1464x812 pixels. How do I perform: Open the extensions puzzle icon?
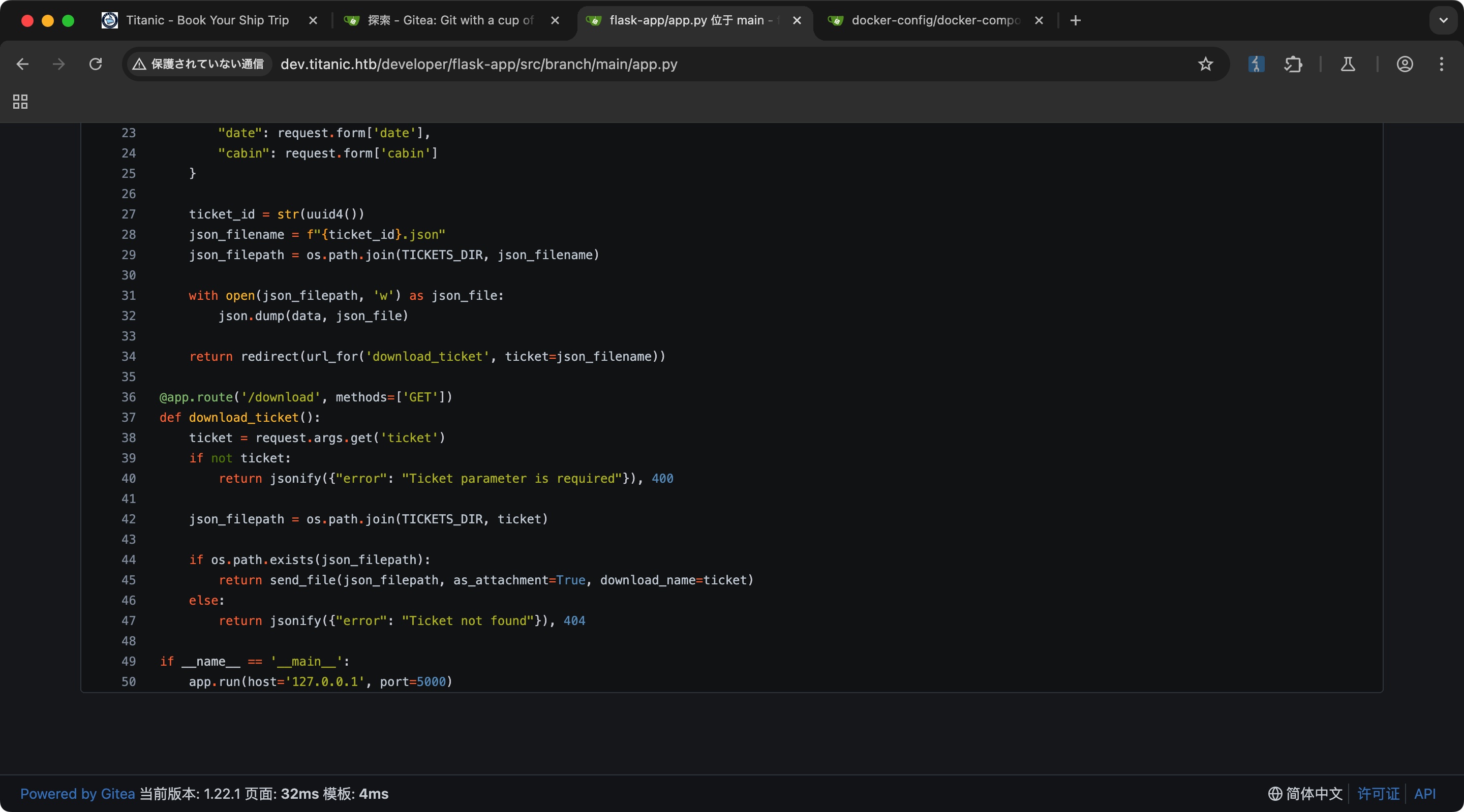coord(1293,64)
